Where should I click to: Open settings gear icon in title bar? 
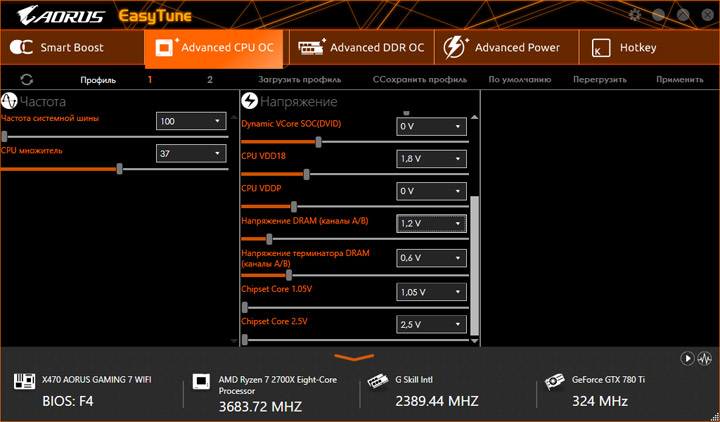point(635,15)
